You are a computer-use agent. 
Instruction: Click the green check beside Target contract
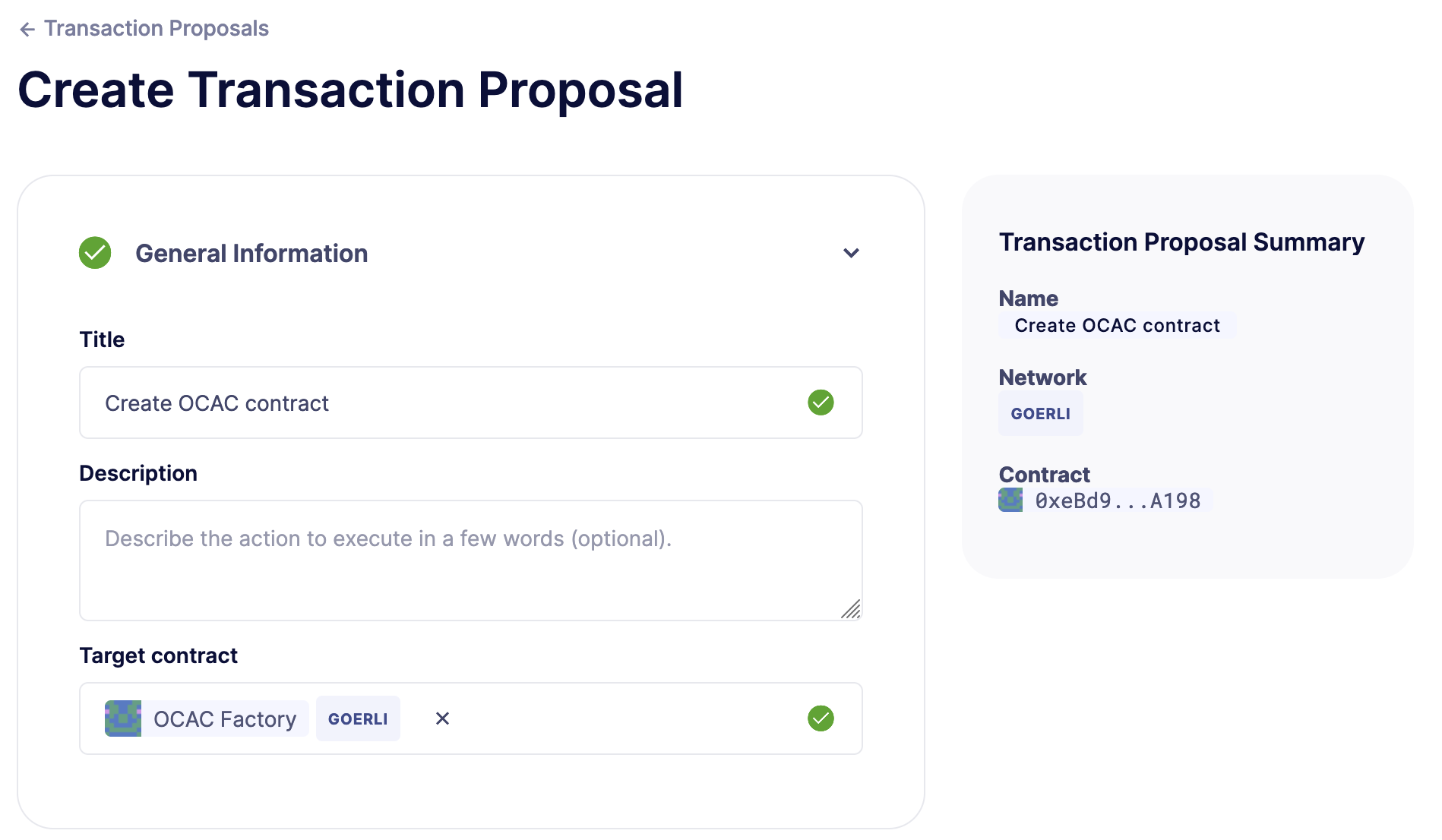[x=820, y=718]
